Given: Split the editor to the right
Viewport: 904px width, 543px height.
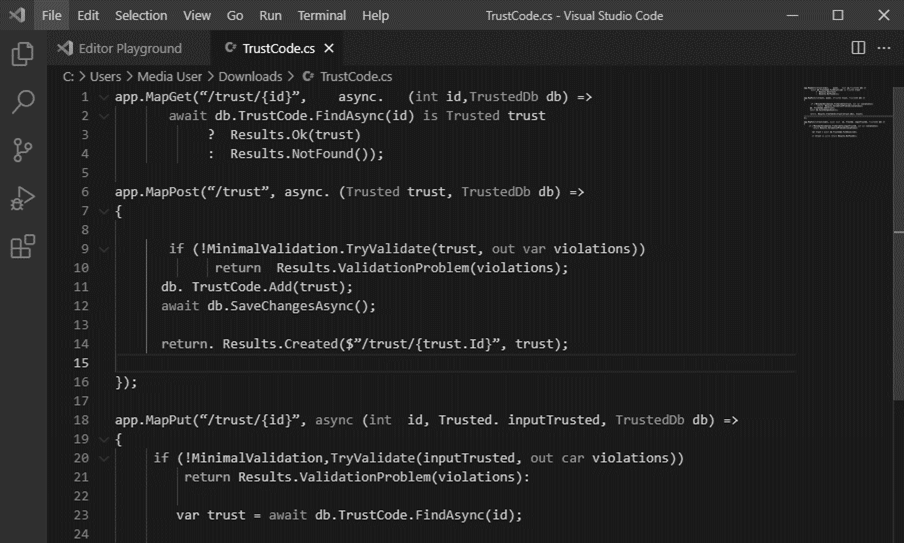Looking at the screenshot, I should pyautogui.click(x=858, y=48).
